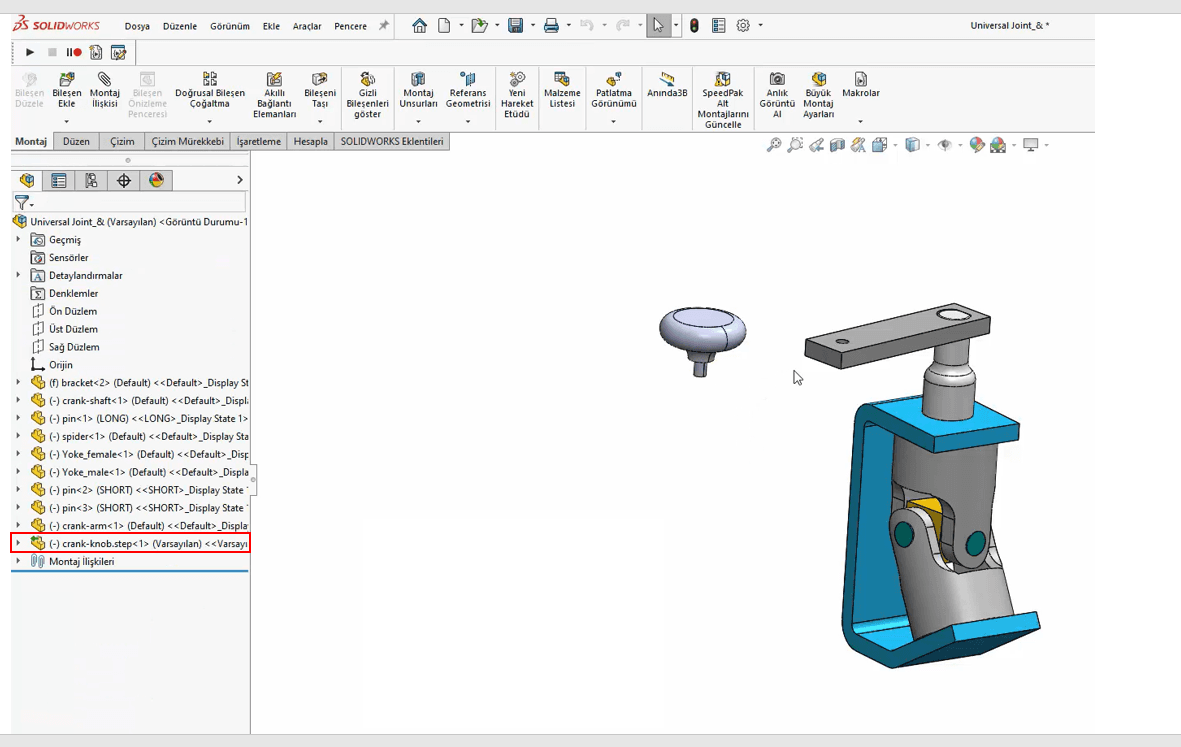Image resolution: width=1181 pixels, height=747 pixels.
Task: Play the macro with play button
Action: pos(29,52)
